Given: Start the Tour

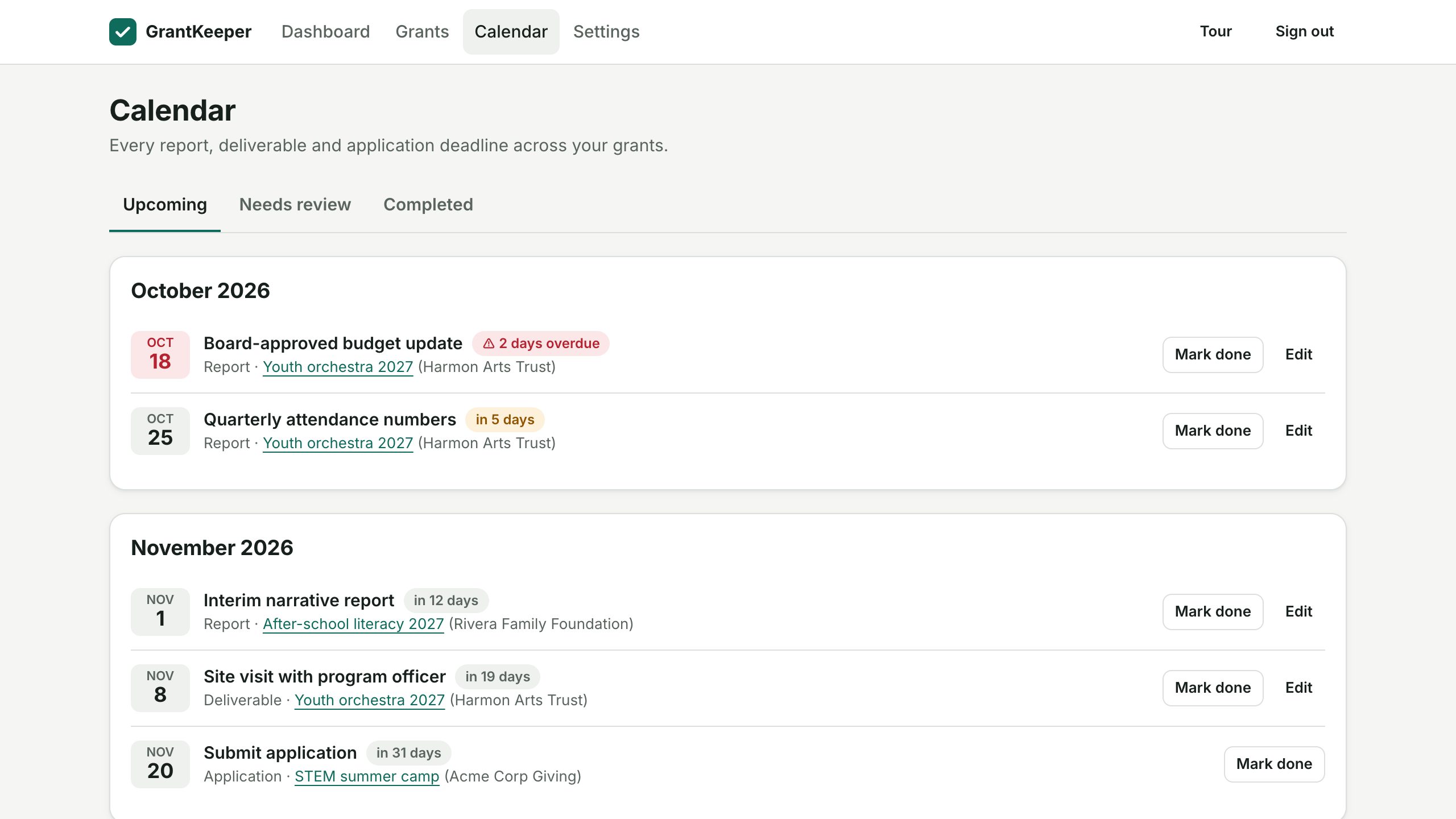Looking at the screenshot, I should (x=1216, y=32).
